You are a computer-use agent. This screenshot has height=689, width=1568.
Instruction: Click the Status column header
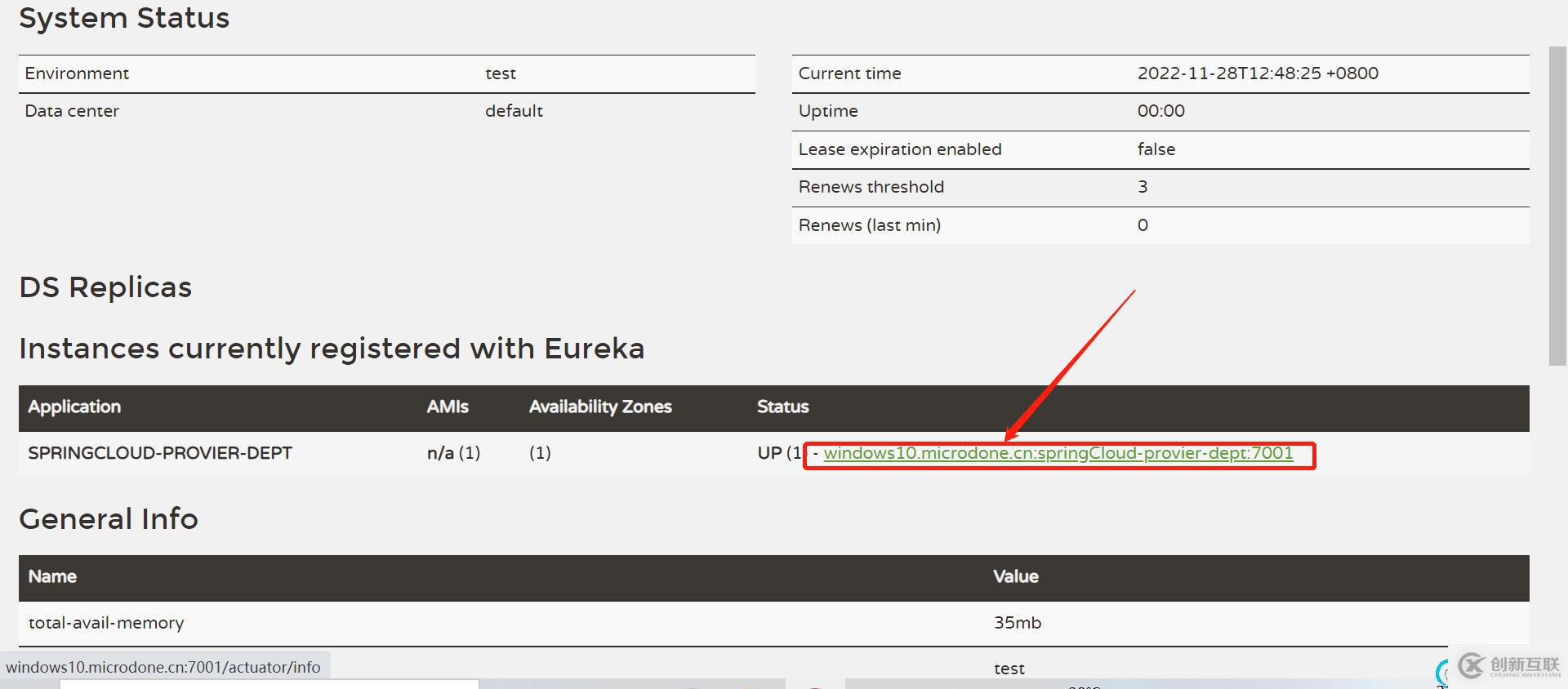(x=782, y=407)
